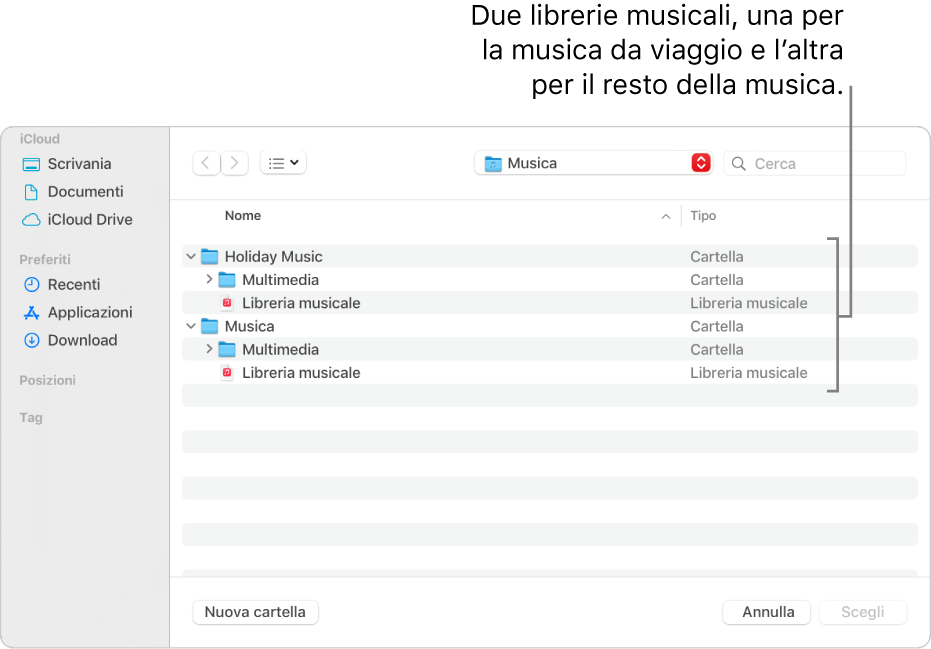The height and width of the screenshot is (649, 931).
Task: Open the view options dropdown in the toolbar
Action: 283,162
